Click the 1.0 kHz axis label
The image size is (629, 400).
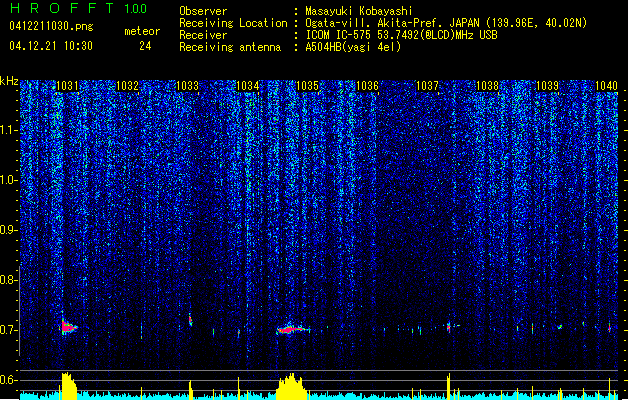point(9,180)
